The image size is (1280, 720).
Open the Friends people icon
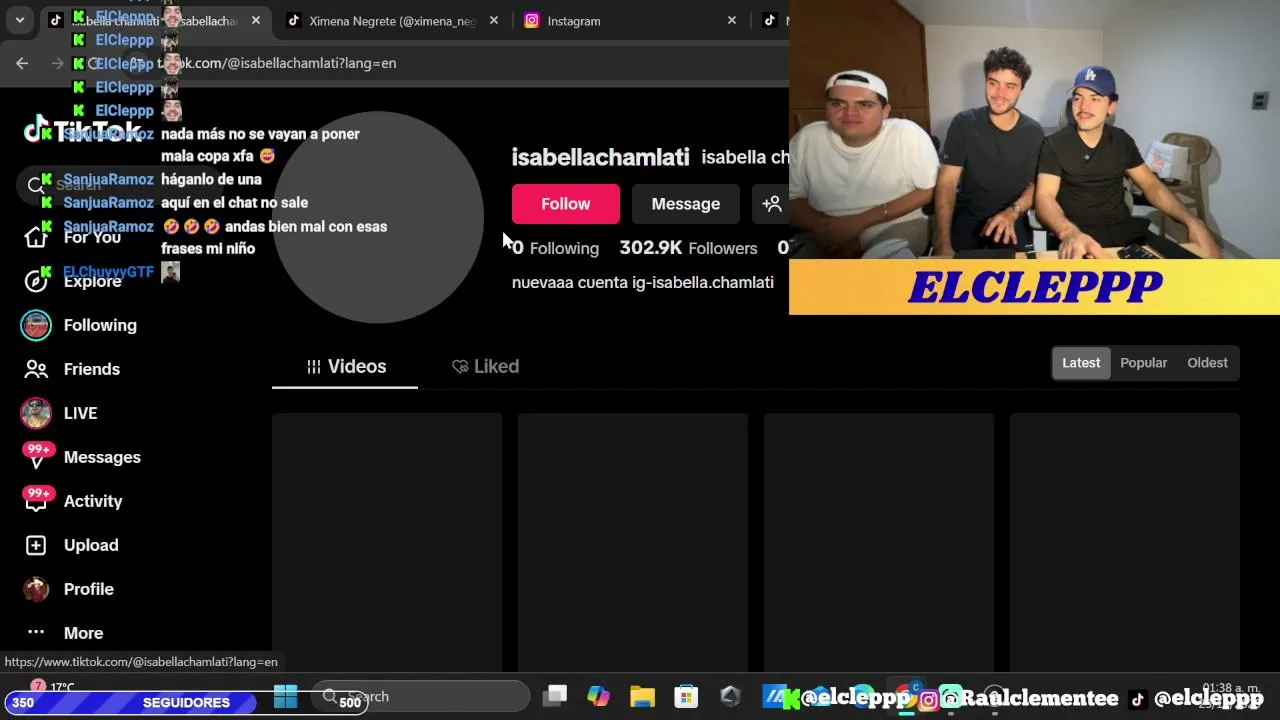(36, 369)
